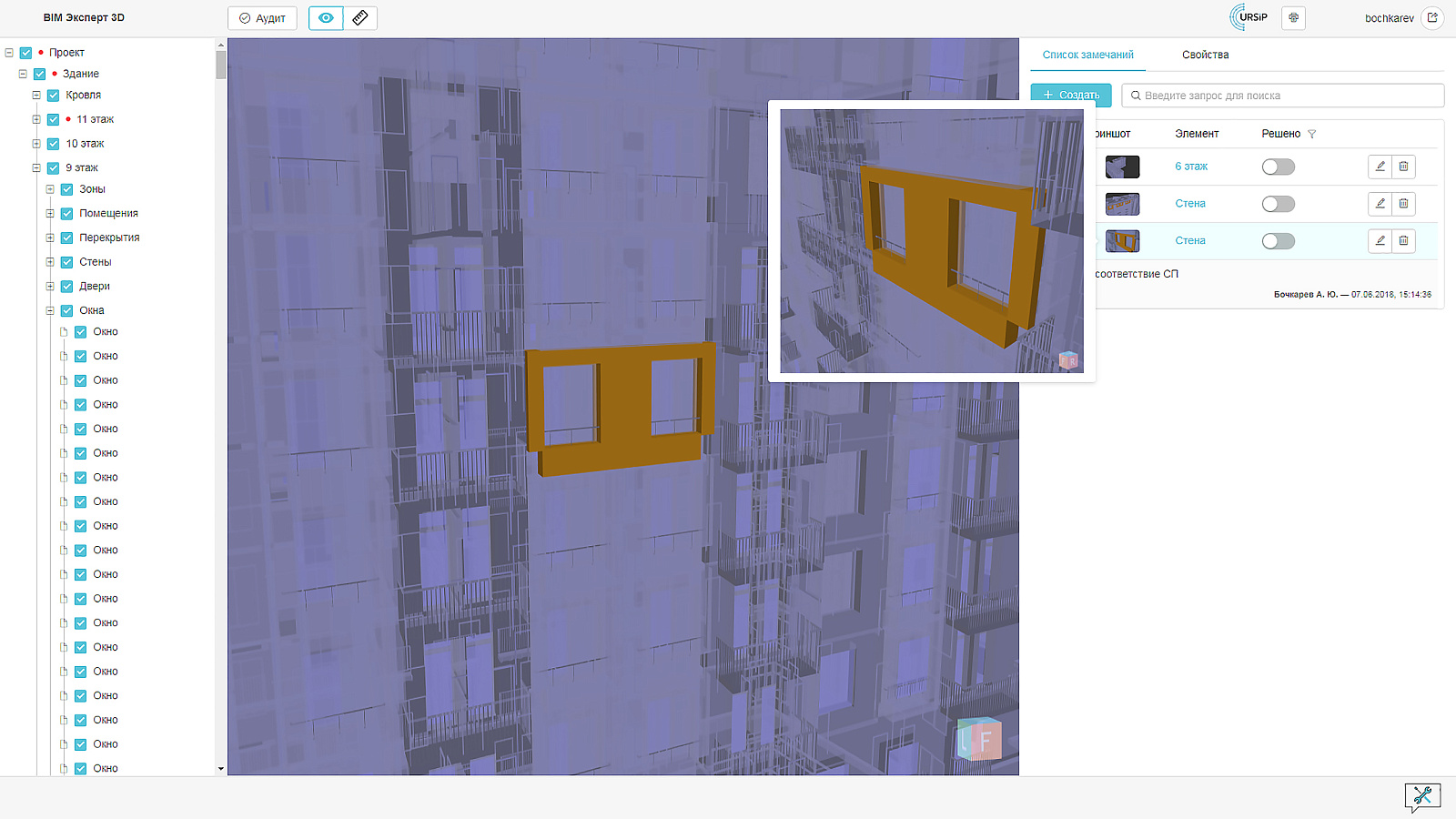Edit the second Стена remark with blue-gray thumbnail
Viewport: 1456px width, 819px height.
(x=1380, y=204)
